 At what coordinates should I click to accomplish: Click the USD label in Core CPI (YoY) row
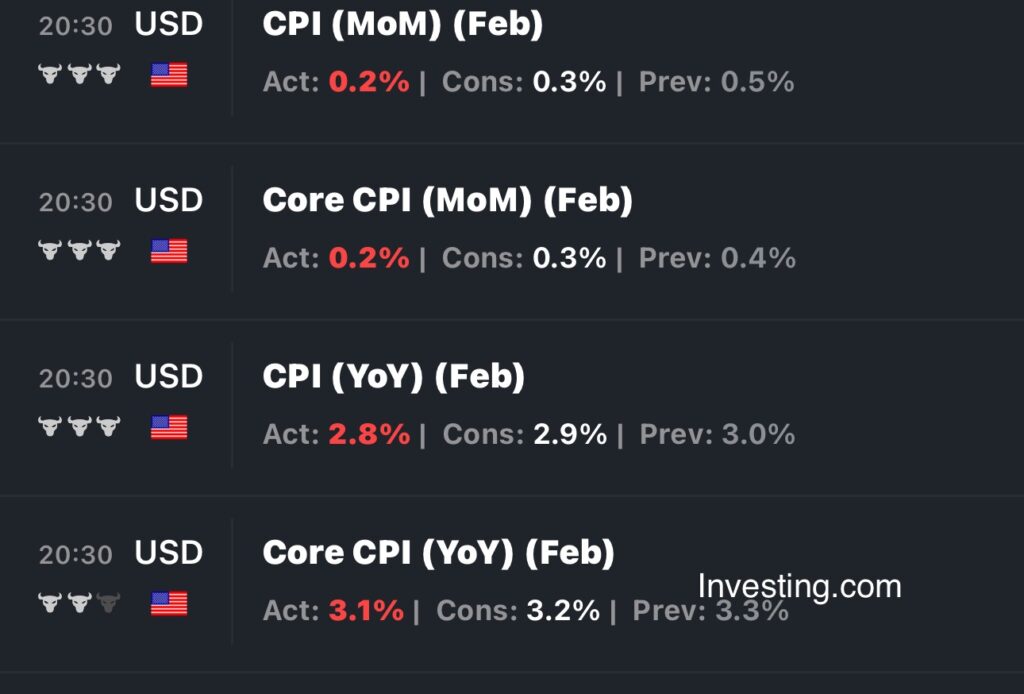click(169, 553)
